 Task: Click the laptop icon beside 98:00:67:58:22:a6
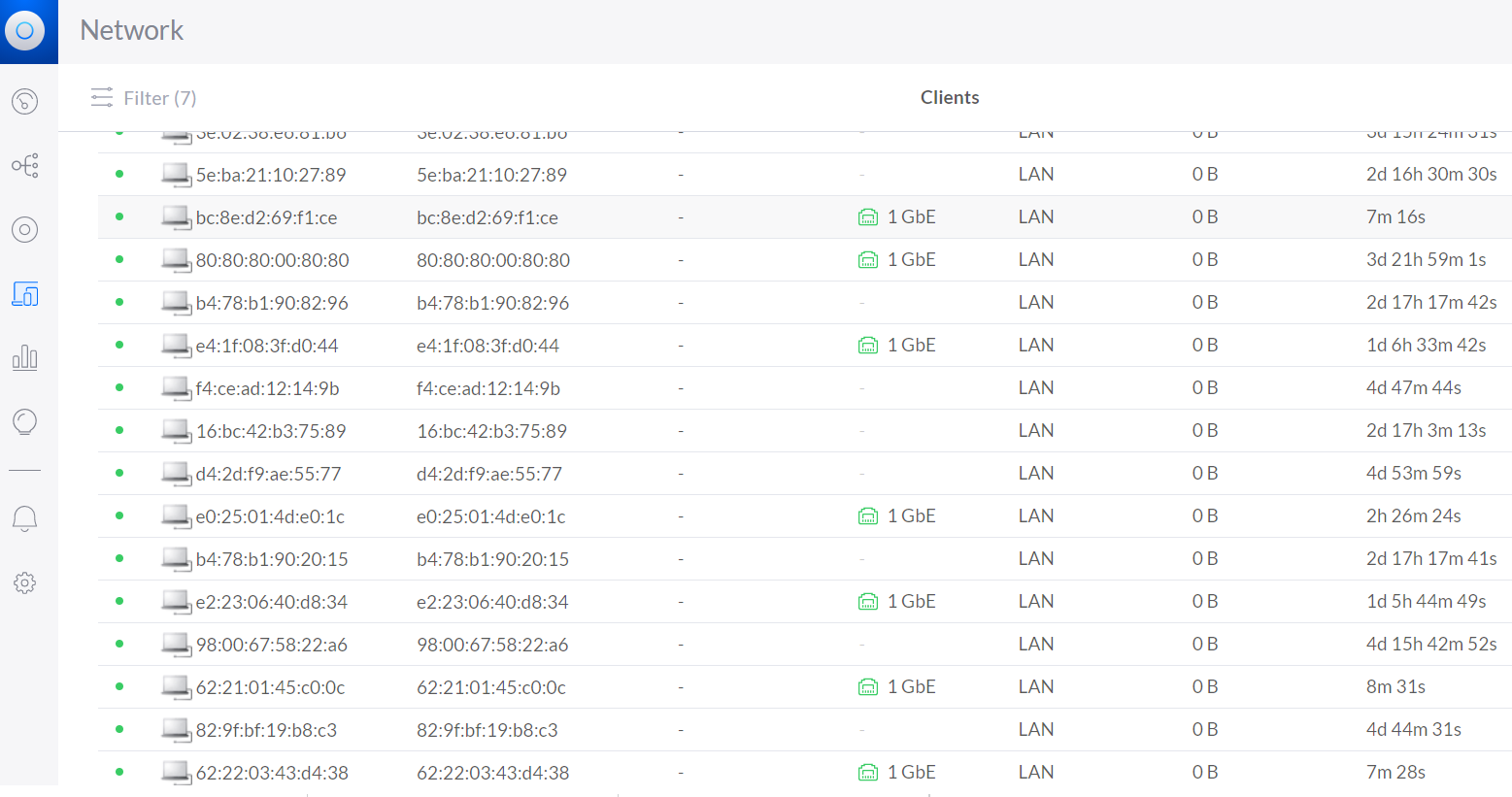coord(176,645)
